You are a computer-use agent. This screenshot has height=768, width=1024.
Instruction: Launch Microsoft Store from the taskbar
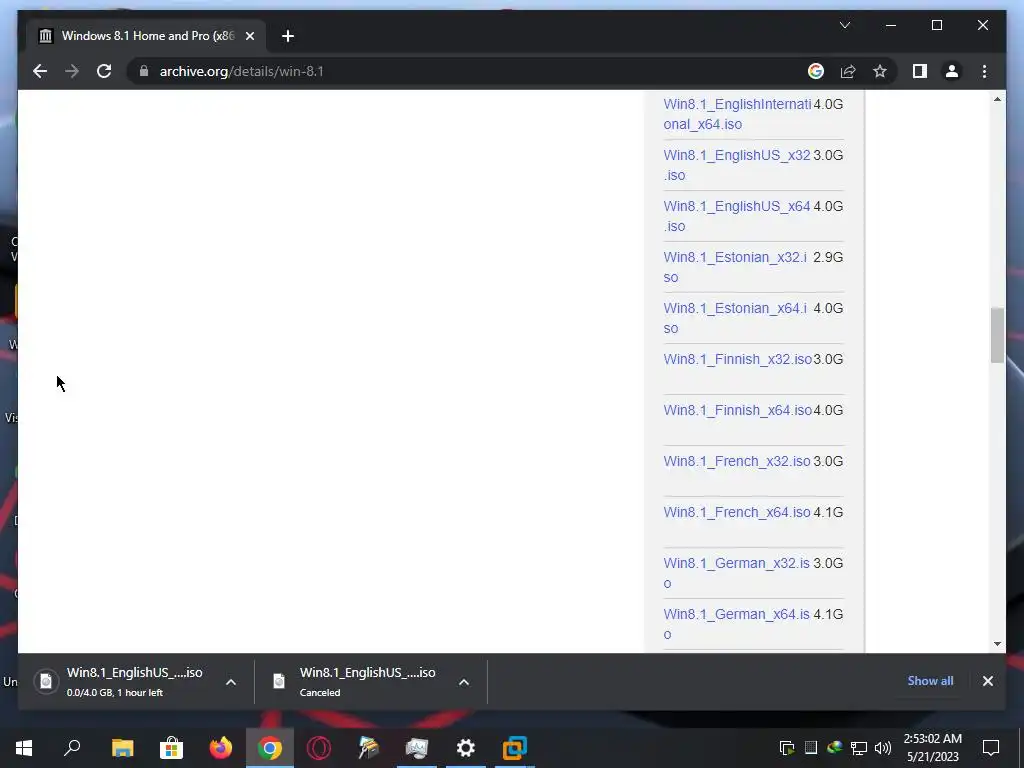(171, 748)
